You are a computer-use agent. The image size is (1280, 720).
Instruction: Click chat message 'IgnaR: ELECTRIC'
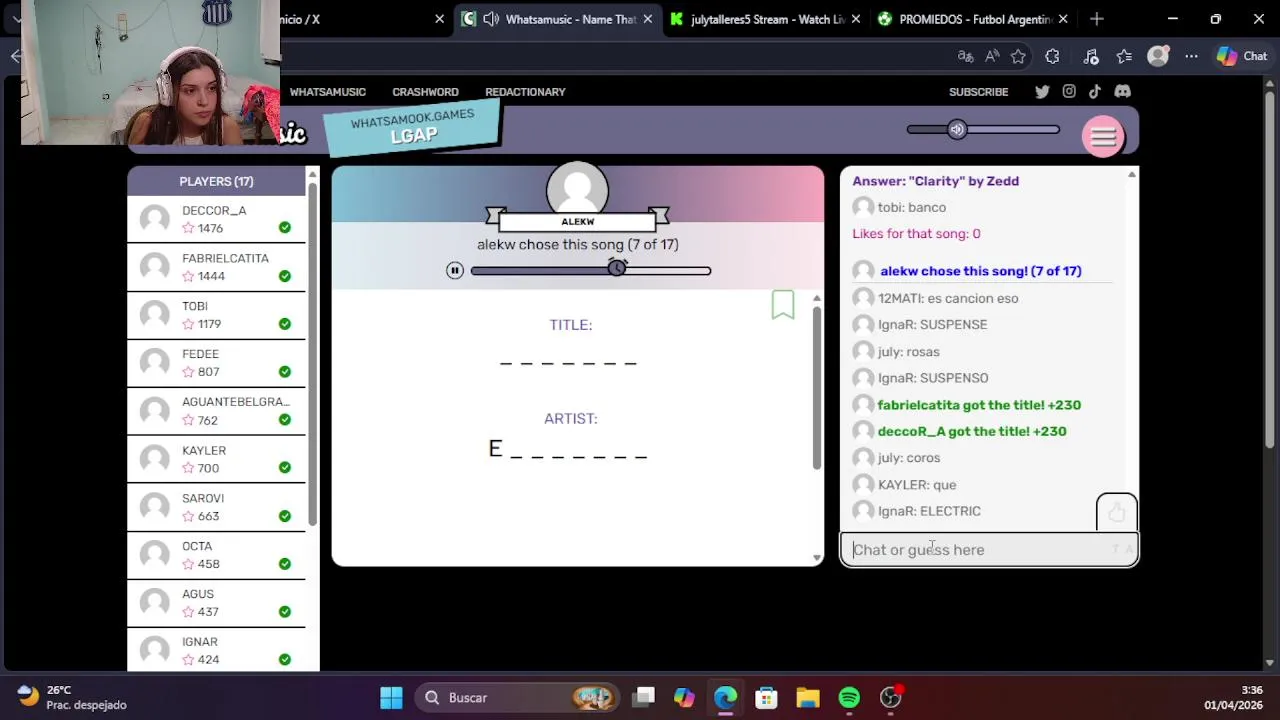click(929, 511)
